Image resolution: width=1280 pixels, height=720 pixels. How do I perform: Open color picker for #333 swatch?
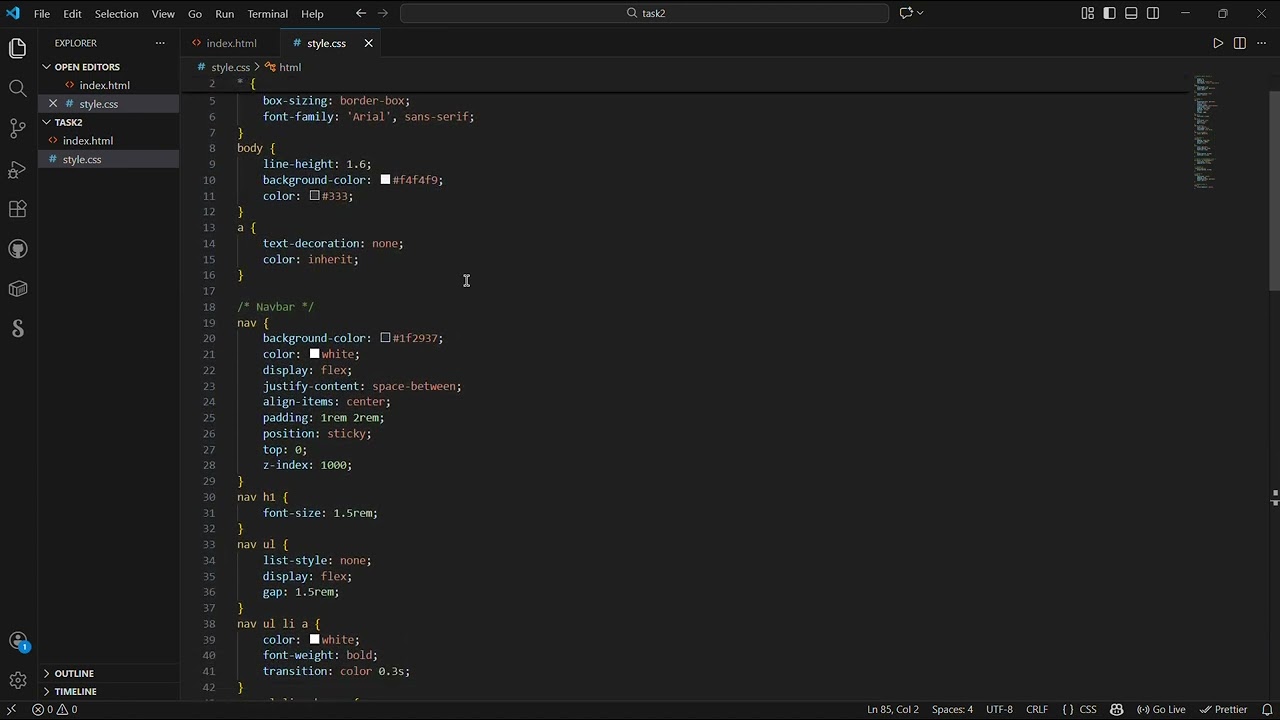[x=314, y=196]
